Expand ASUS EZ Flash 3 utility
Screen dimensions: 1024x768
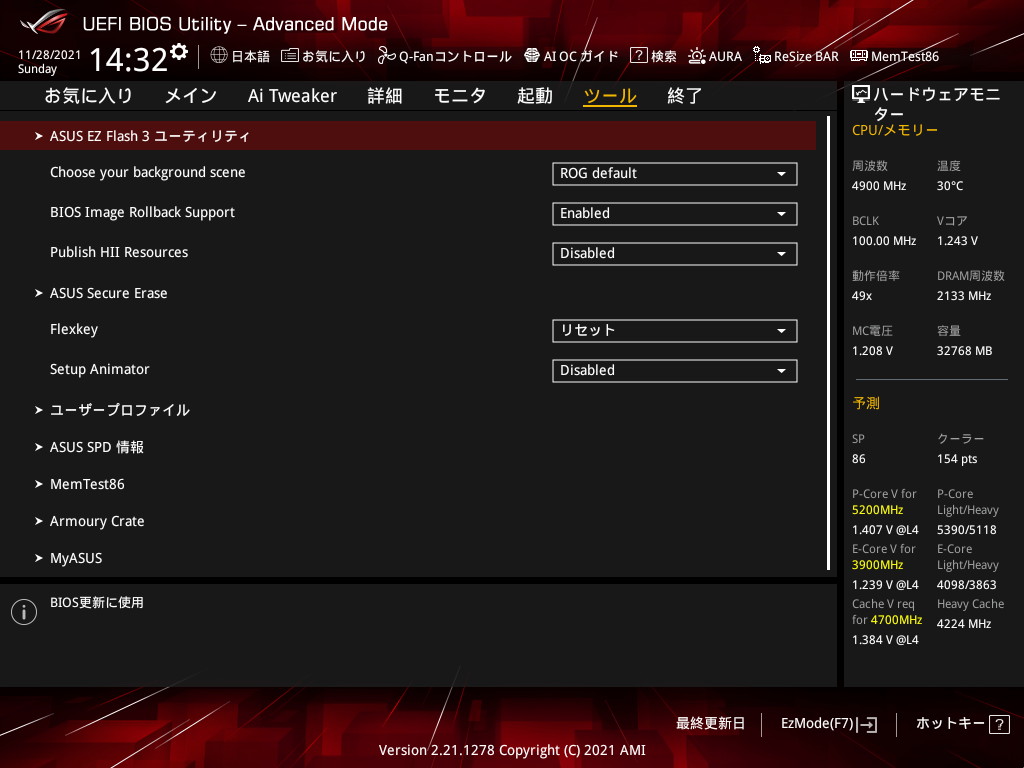point(408,136)
